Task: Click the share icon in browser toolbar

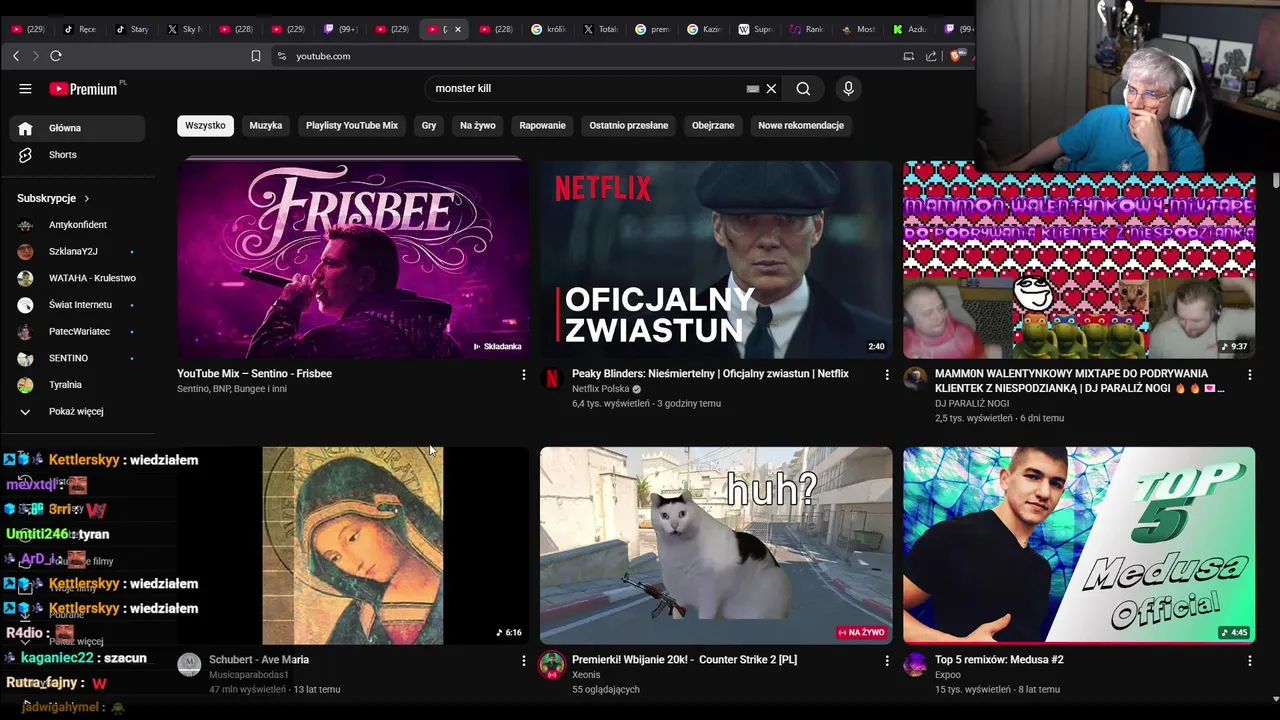Action: (x=931, y=56)
